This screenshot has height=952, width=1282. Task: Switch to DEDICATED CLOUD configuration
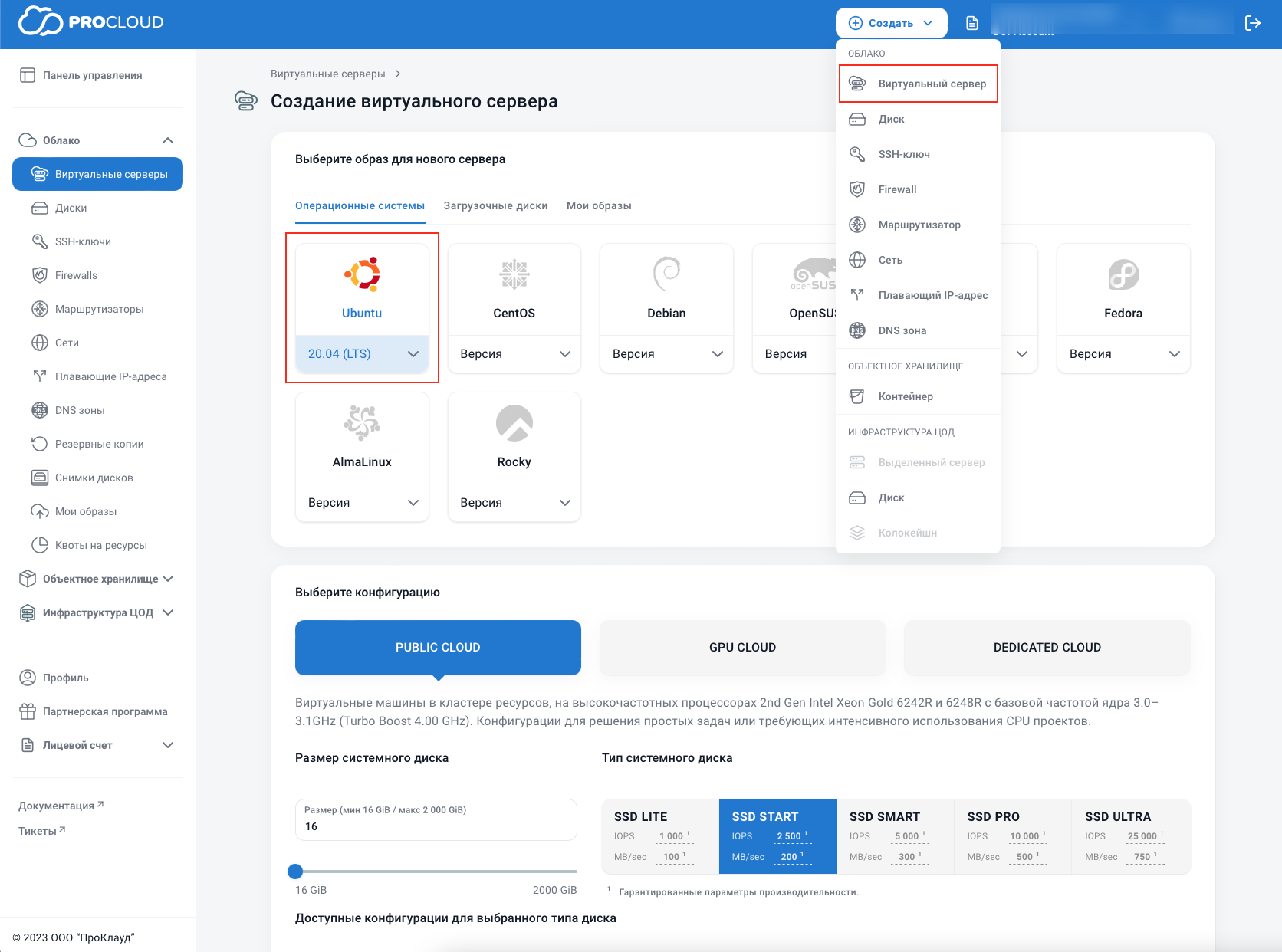(1047, 647)
